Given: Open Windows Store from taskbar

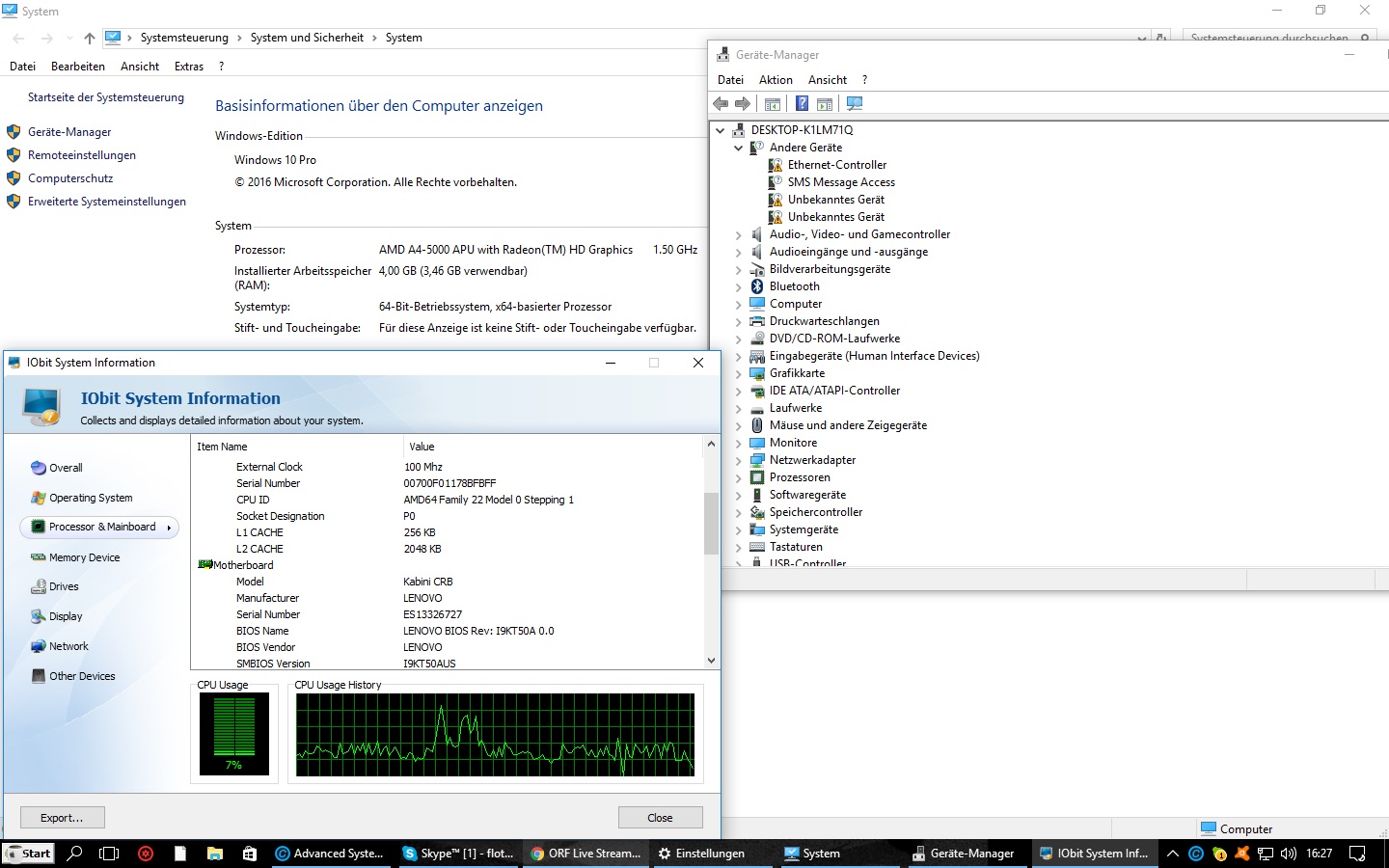Looking at the screenshot, I should [250, 854].
